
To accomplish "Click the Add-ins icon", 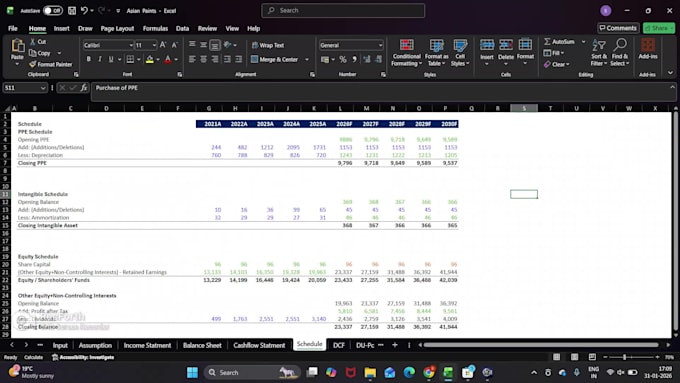I will tap(648, 45).
